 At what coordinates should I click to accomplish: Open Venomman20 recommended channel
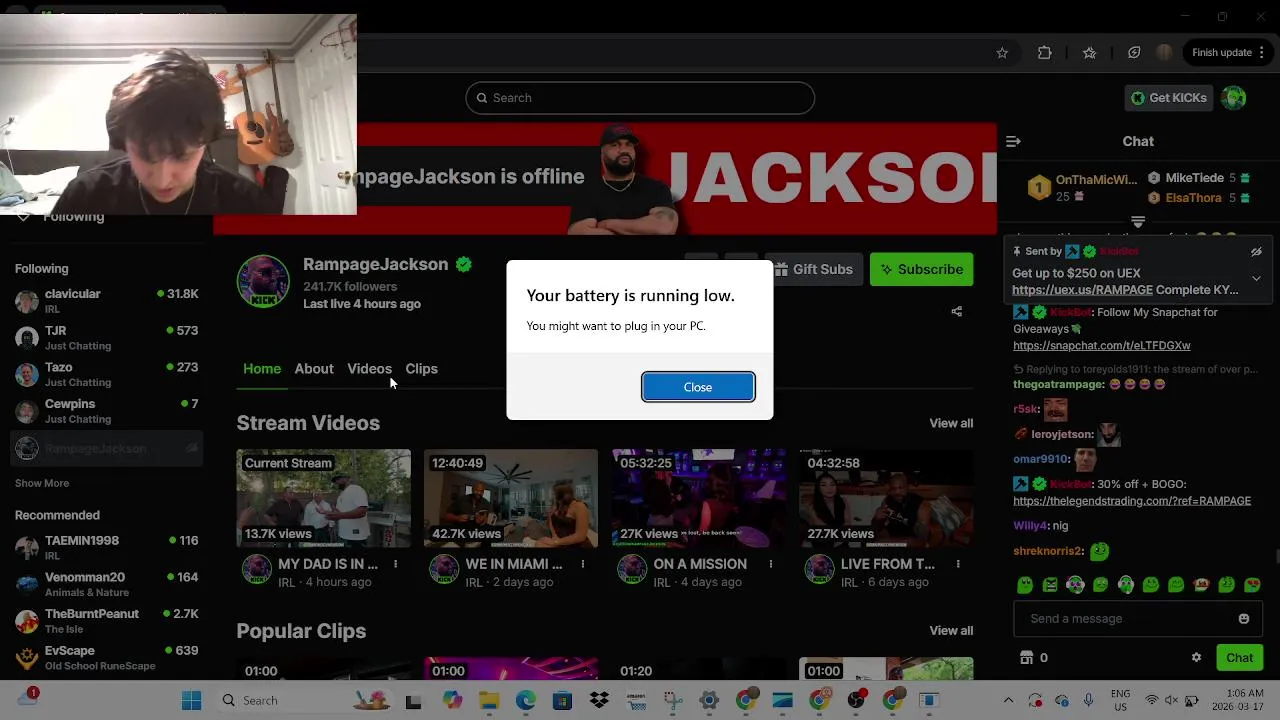(106, 584)
